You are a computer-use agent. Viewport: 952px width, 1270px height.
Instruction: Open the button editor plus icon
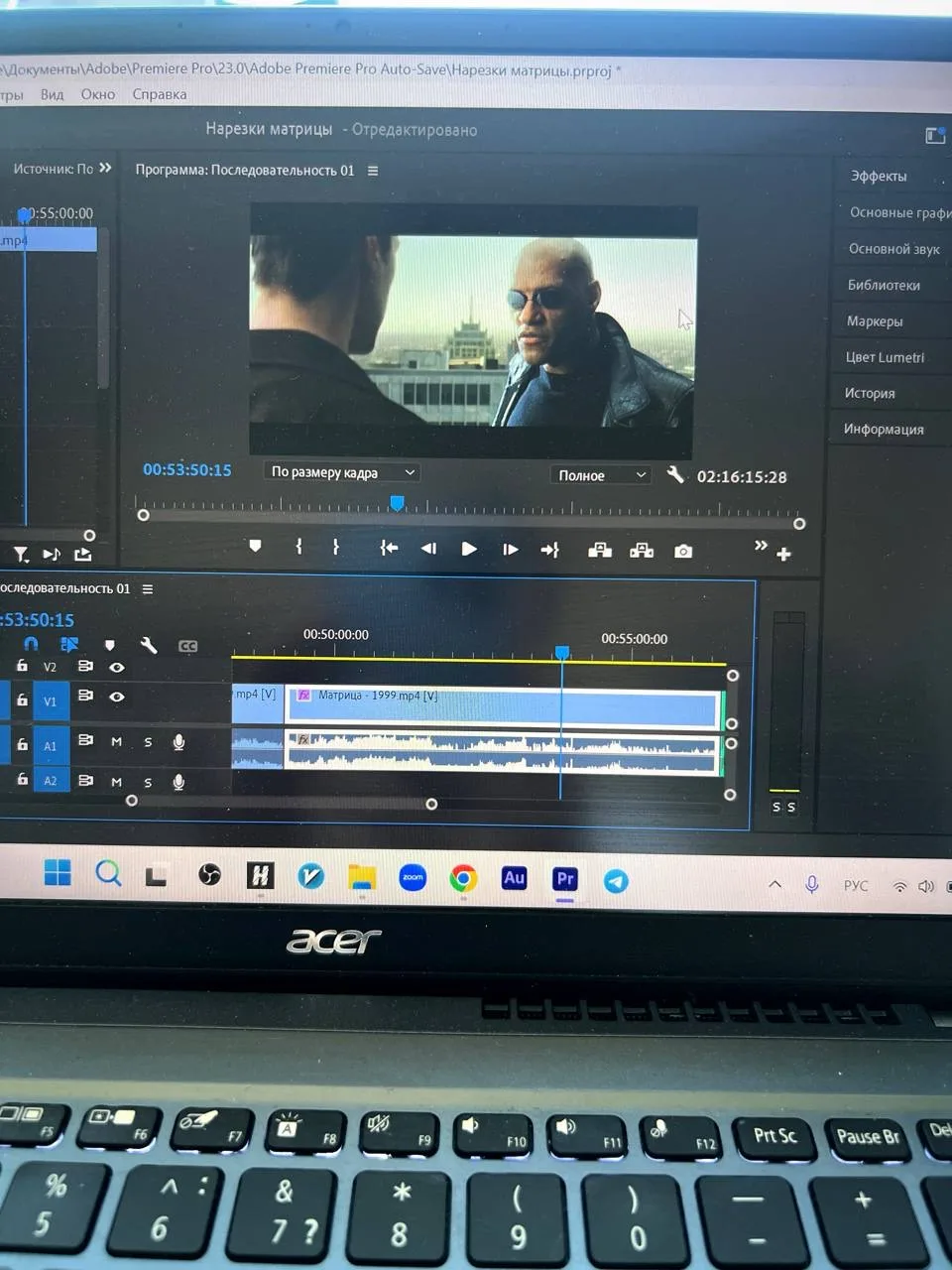783,555
